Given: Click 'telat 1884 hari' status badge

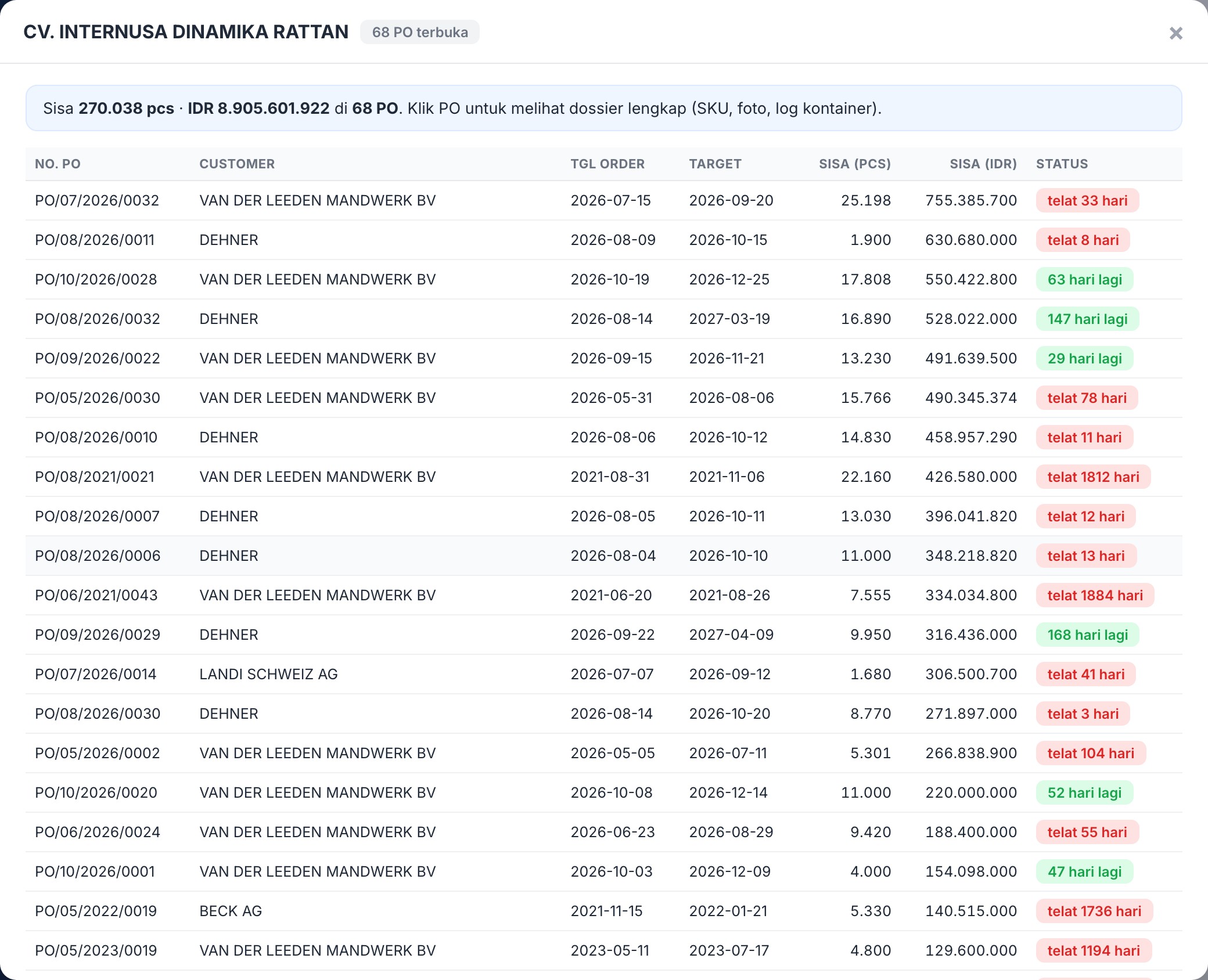Looking at the screenshot, I should pos(1095,595).
